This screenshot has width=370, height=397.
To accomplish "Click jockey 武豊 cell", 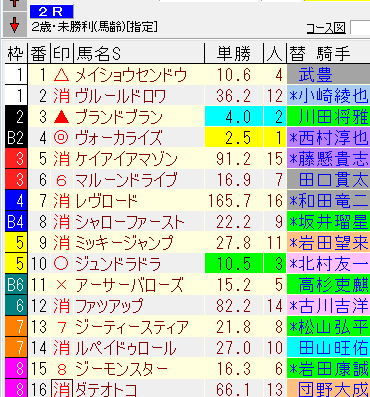I will click(328, 75).
